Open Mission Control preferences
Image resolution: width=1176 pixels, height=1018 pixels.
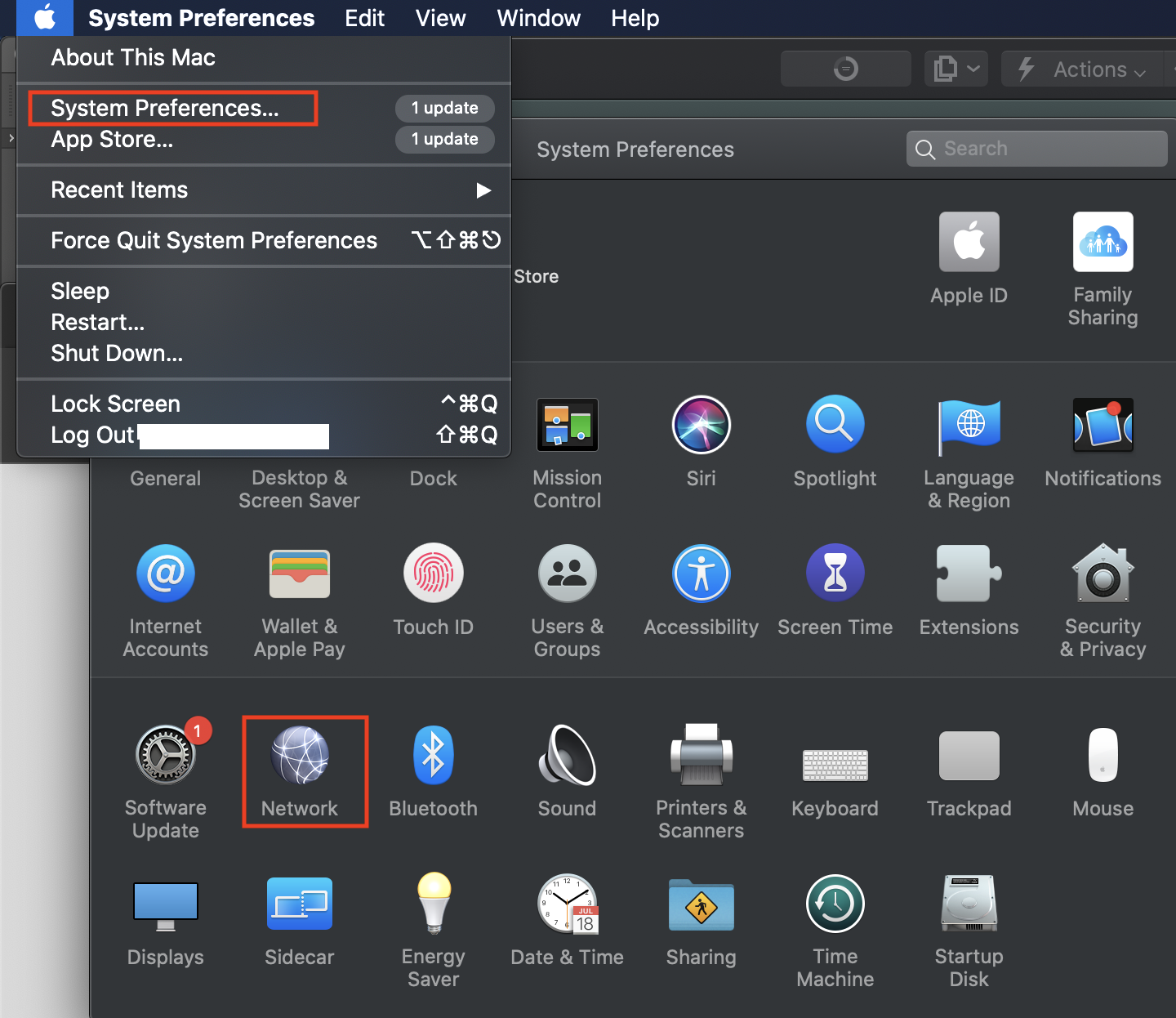[567, 454]
